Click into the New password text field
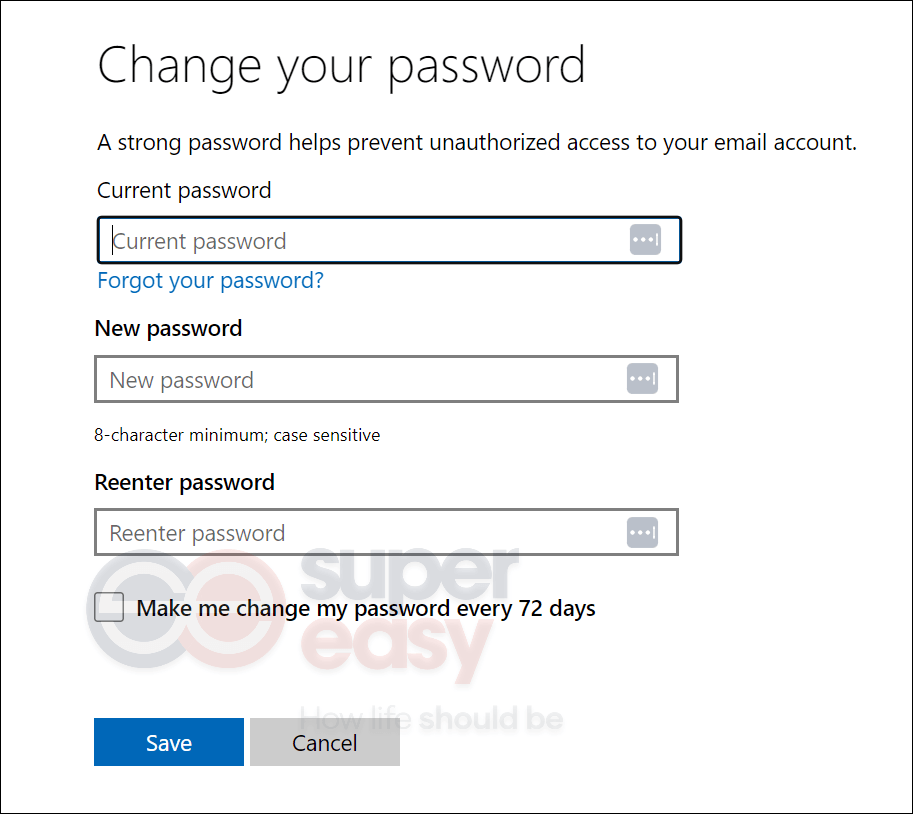The height and width of the screenshot is (814, 913). (x=387, y=379)
